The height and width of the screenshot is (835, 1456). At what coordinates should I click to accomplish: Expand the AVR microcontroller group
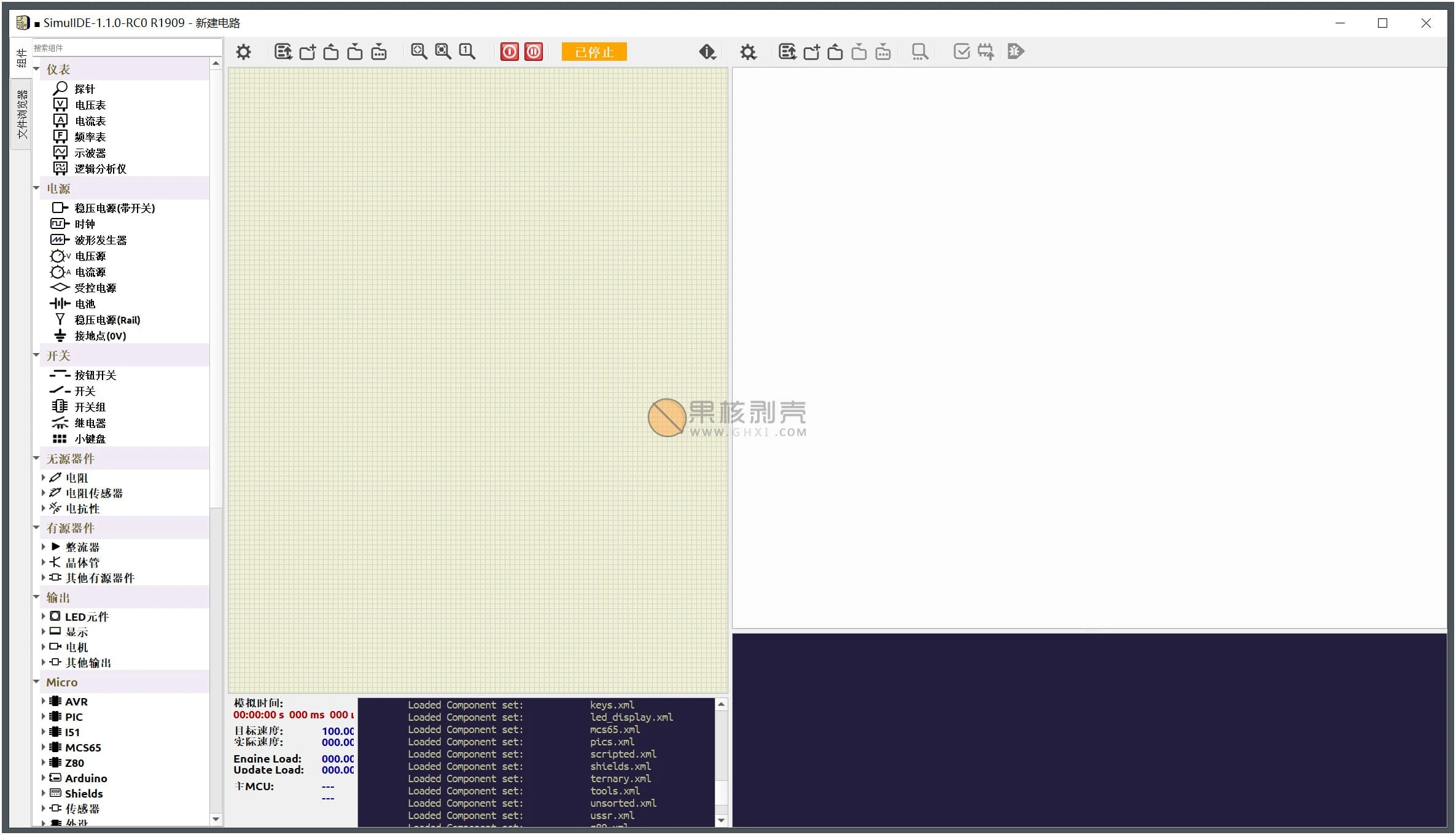coord(43,701)
